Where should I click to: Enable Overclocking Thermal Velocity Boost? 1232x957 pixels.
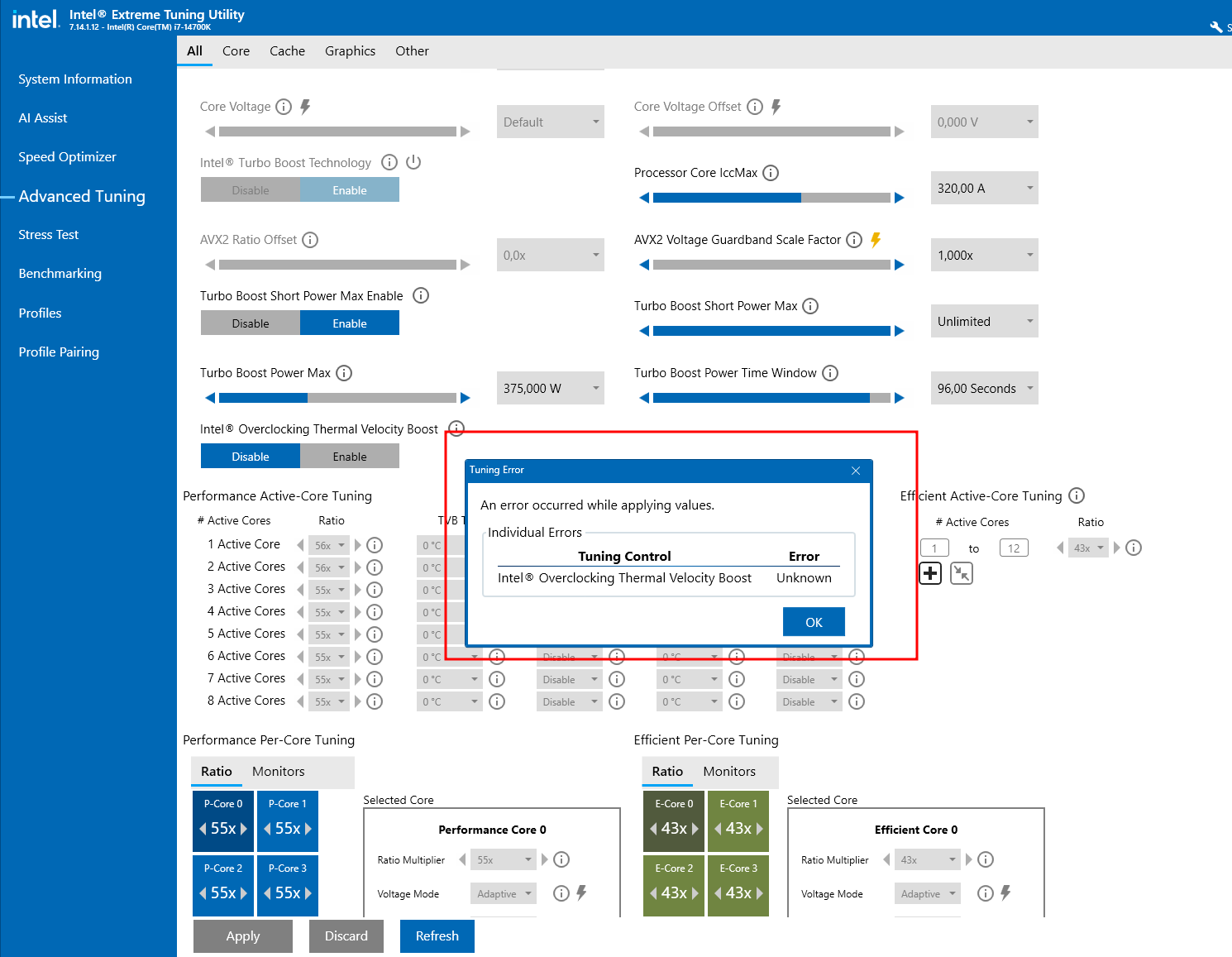pyautogui.click(x=349, y=457)
